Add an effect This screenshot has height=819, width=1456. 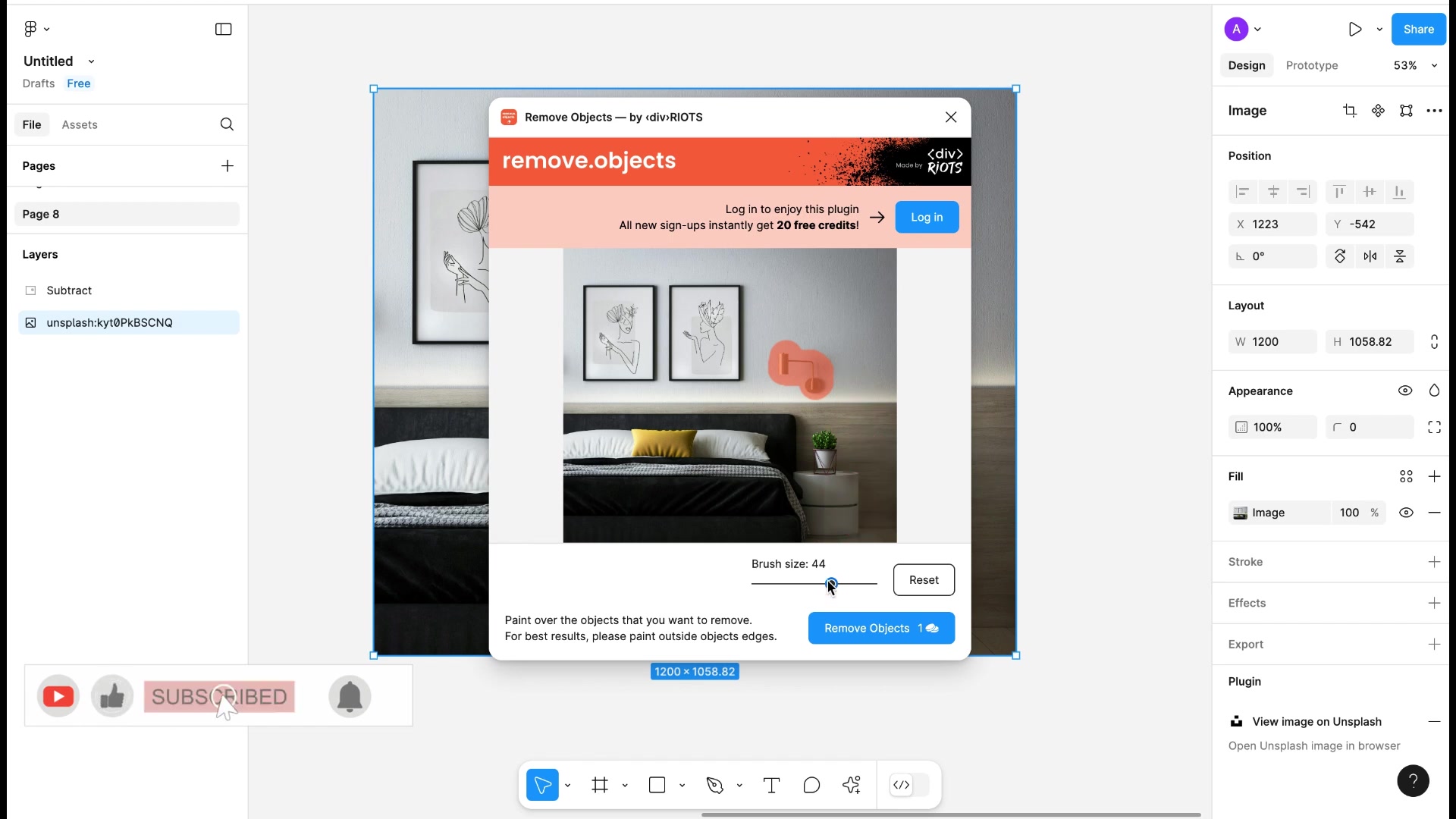(1434, 603)
